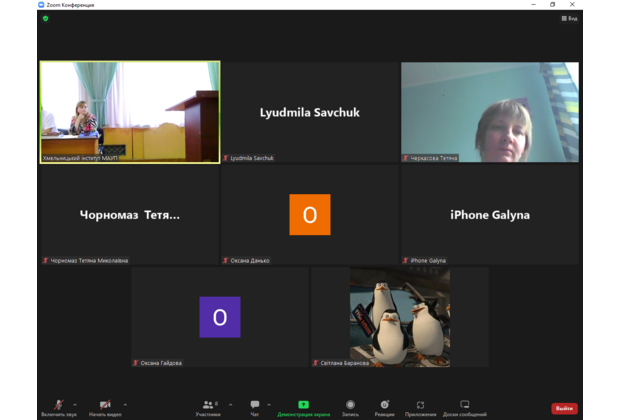620x420 pixels.
Task: Open the Приложения apps panel
Action: pos(420,406)
